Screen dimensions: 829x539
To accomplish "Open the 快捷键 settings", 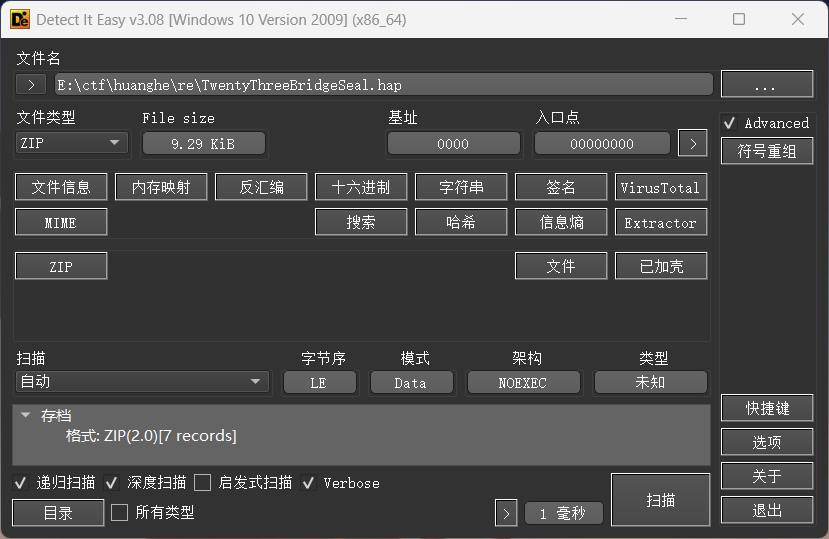I will coord(767,408).
